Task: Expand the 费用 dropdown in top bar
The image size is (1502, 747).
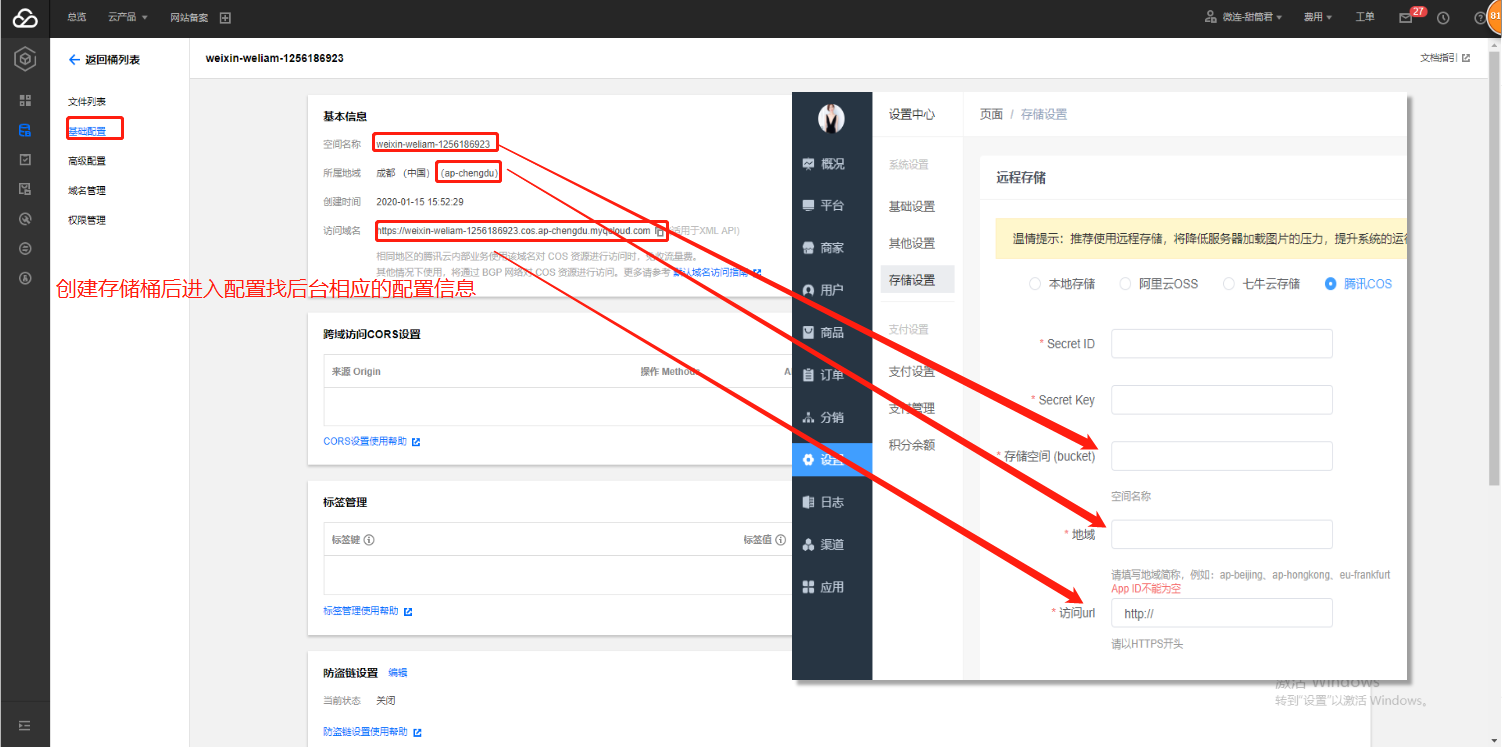Action: click(1318, 18)
